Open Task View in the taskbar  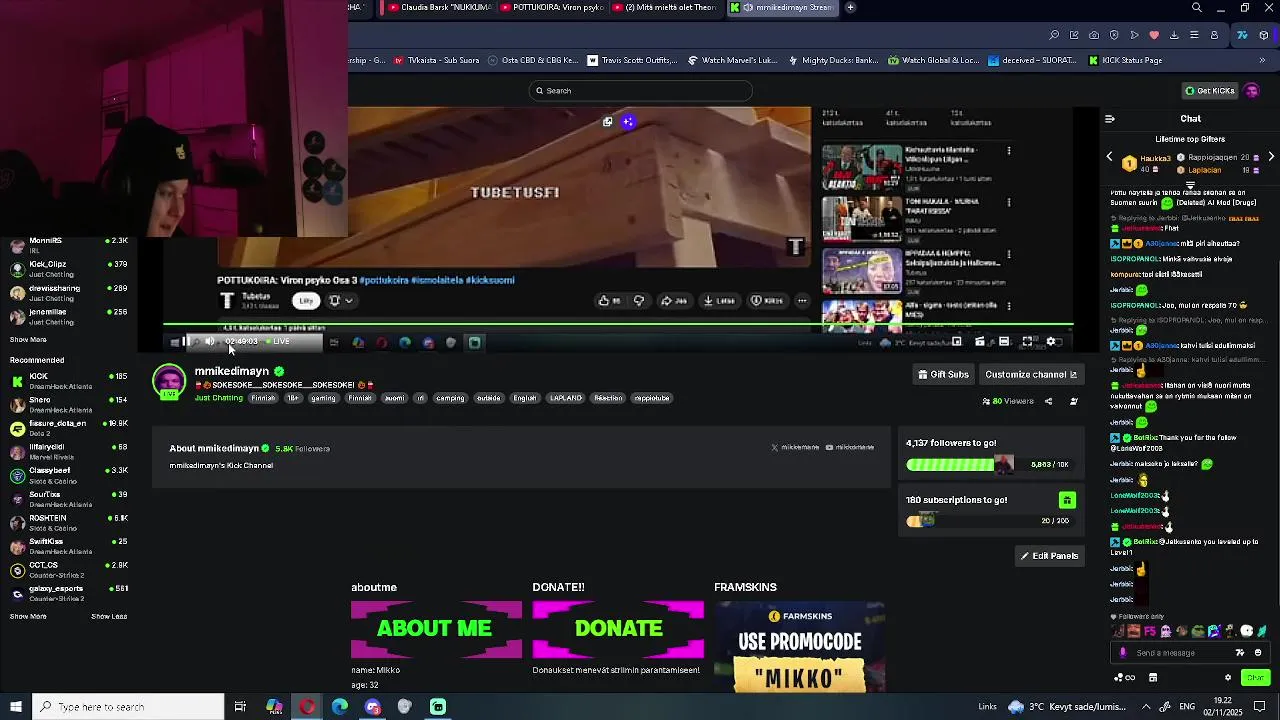pos(240,707)
